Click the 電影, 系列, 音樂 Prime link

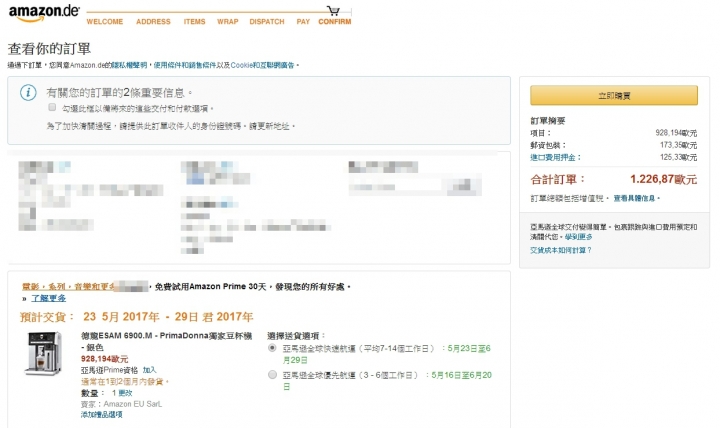68,287
